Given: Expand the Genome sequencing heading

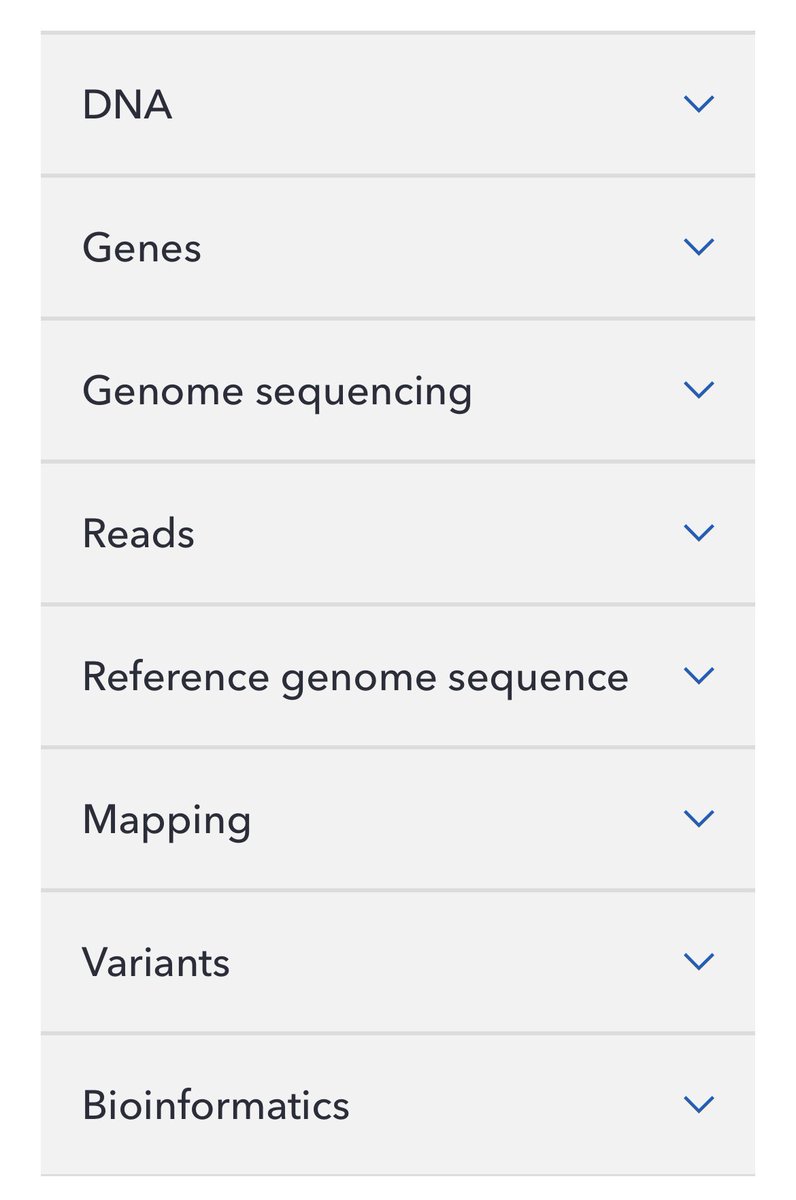Looking at the screenshot, I should click(x=277, y=391).
